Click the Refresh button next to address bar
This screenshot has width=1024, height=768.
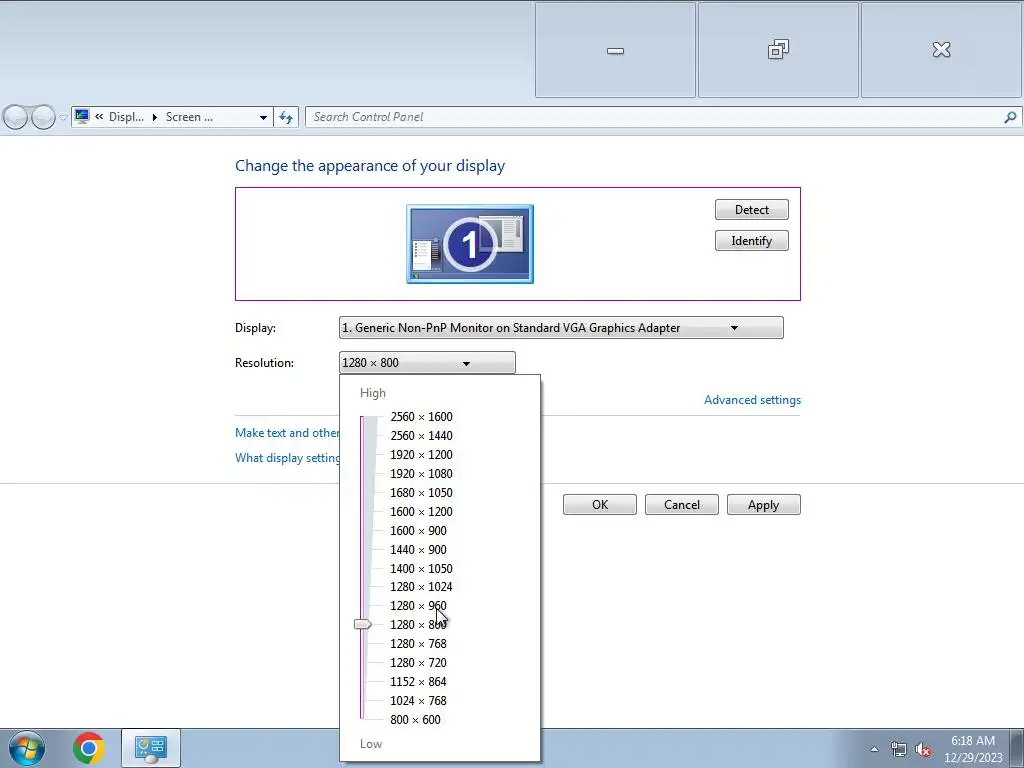pyautogui.click(x=286, y=117)
